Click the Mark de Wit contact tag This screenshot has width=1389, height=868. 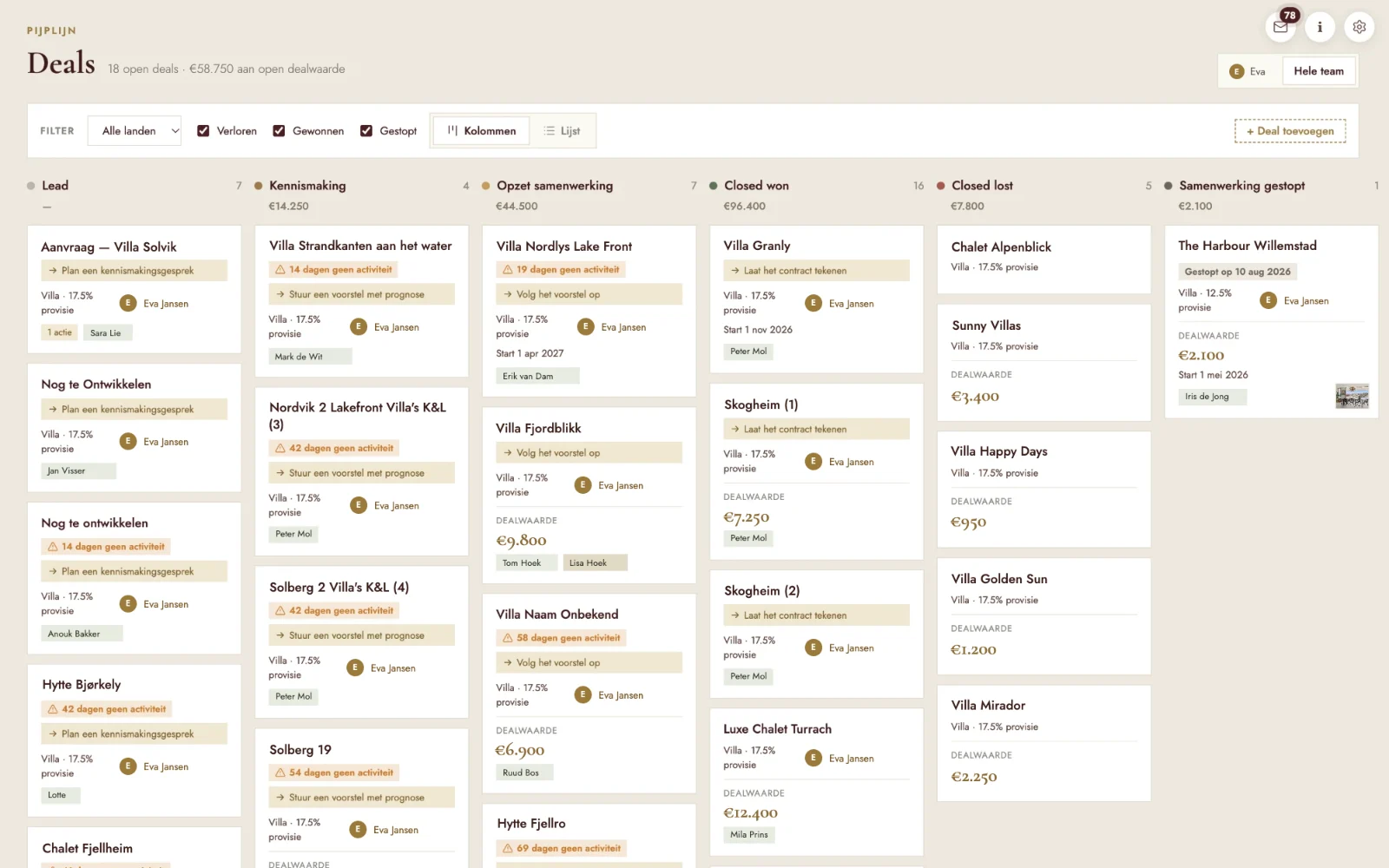pos(310,357)
